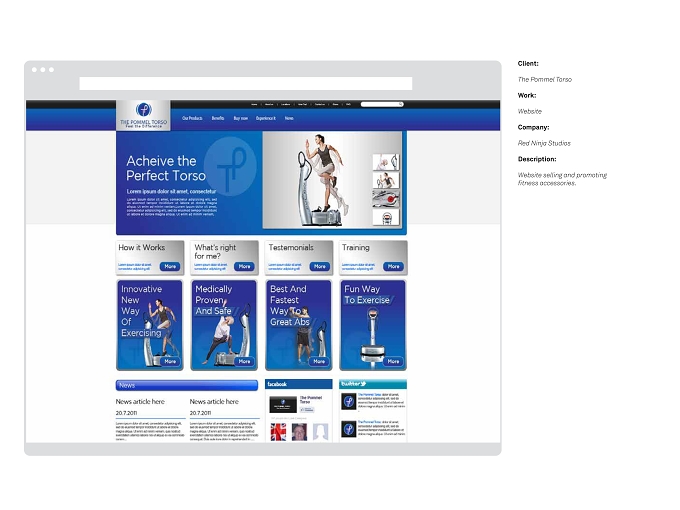Image resolution: width=680 pixels, height=510 pixels.
Task: Click More on Fun Way To Exercise card
Action: coord(393,361)
